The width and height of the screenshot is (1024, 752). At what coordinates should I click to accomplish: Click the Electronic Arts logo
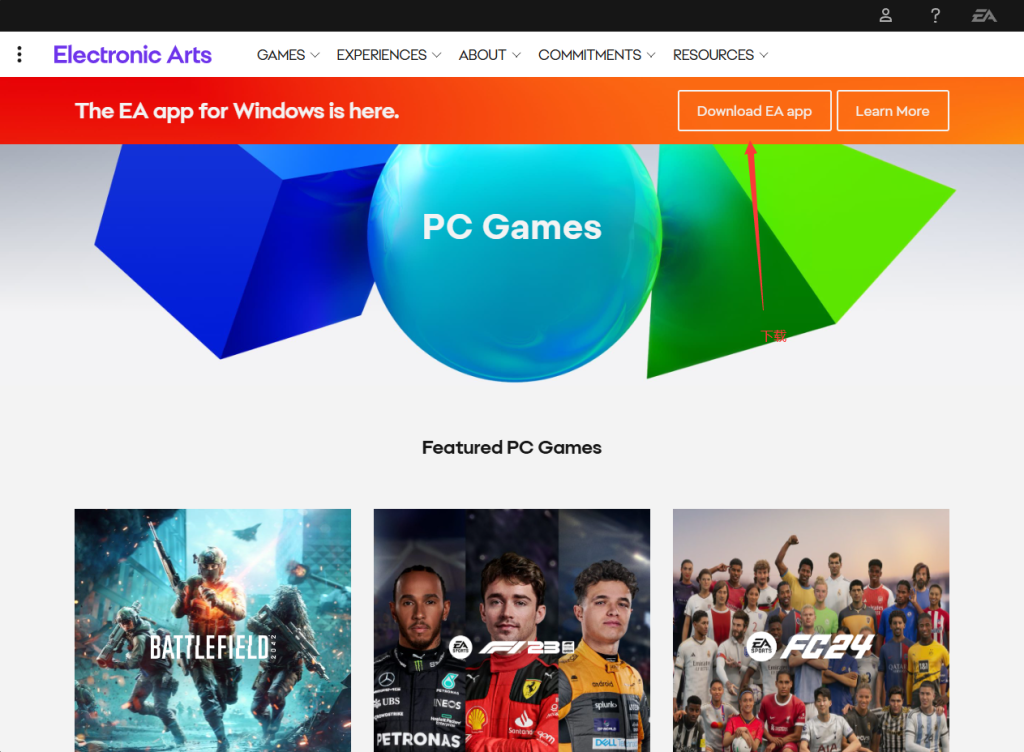132,55
